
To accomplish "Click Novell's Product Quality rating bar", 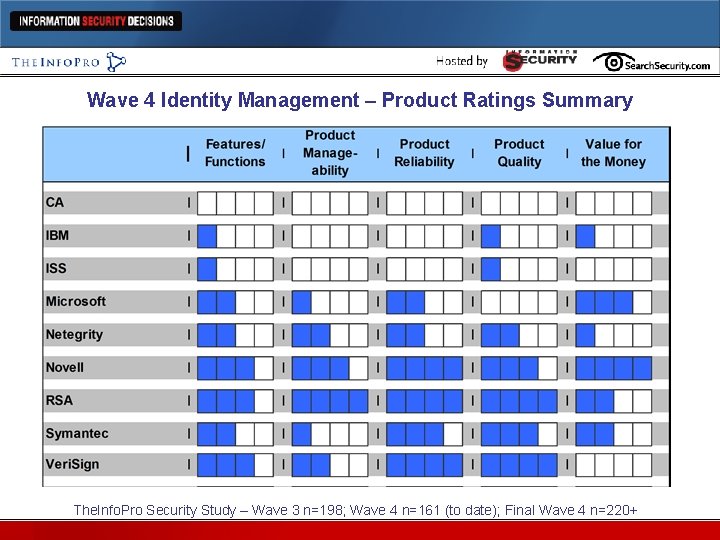I will (x=519, y=369).
